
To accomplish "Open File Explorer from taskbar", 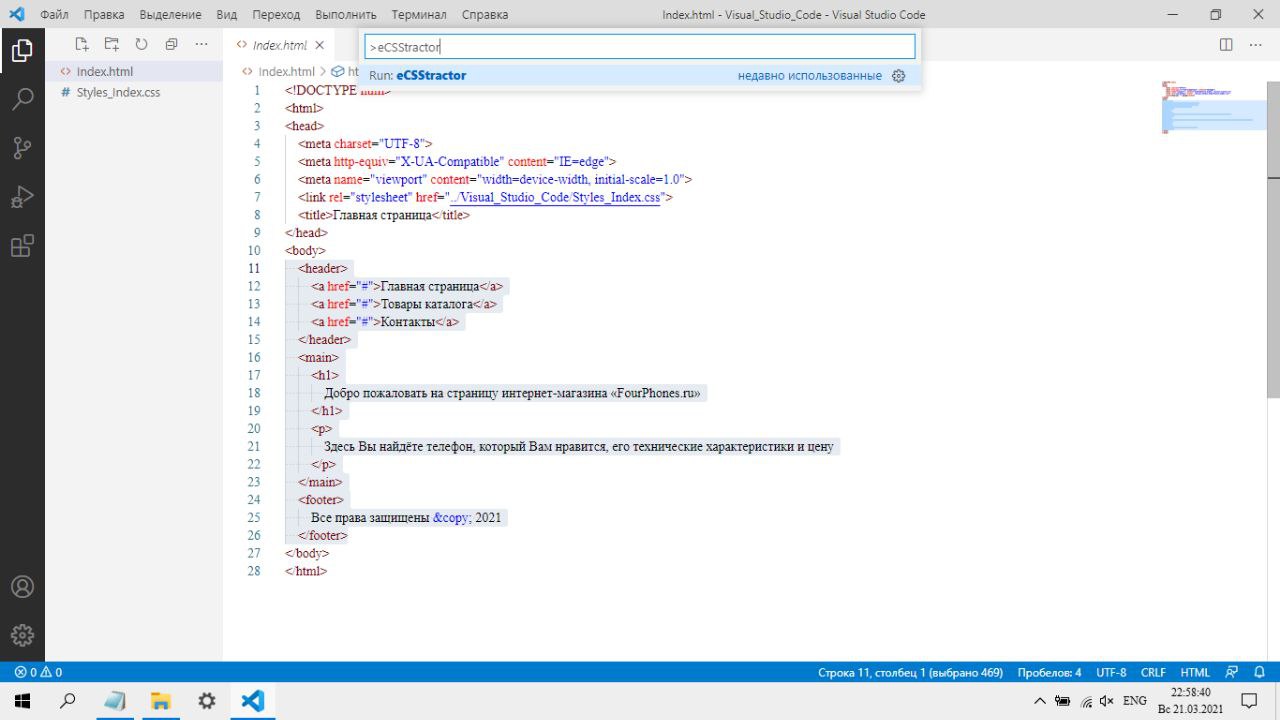I will click(160, 701).
